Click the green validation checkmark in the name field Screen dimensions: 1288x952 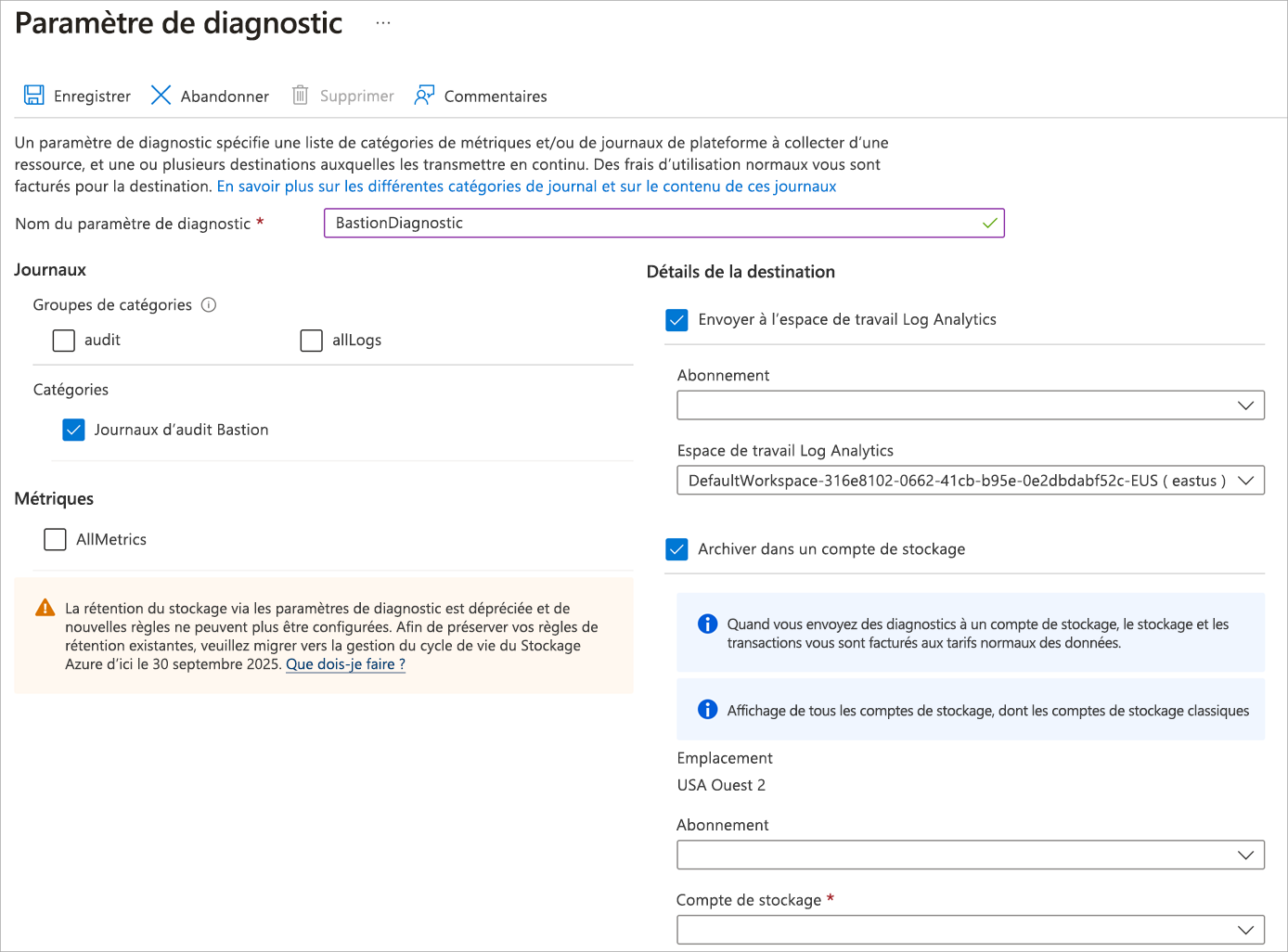[990, 224]
